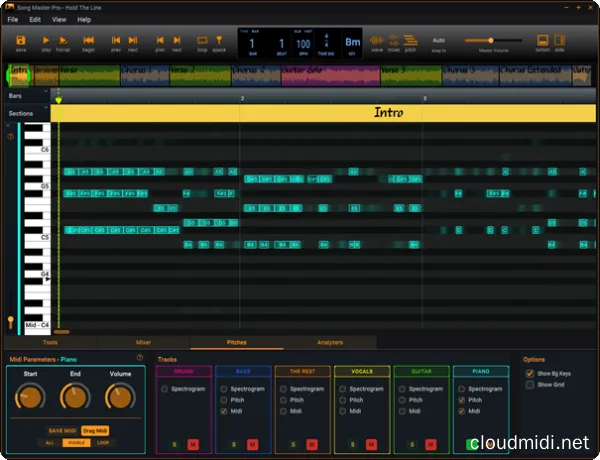The width and height of the screenshot is (600, 460).
Task: Open the mixer icon in the toolbar
Action: tap(393, 40)
